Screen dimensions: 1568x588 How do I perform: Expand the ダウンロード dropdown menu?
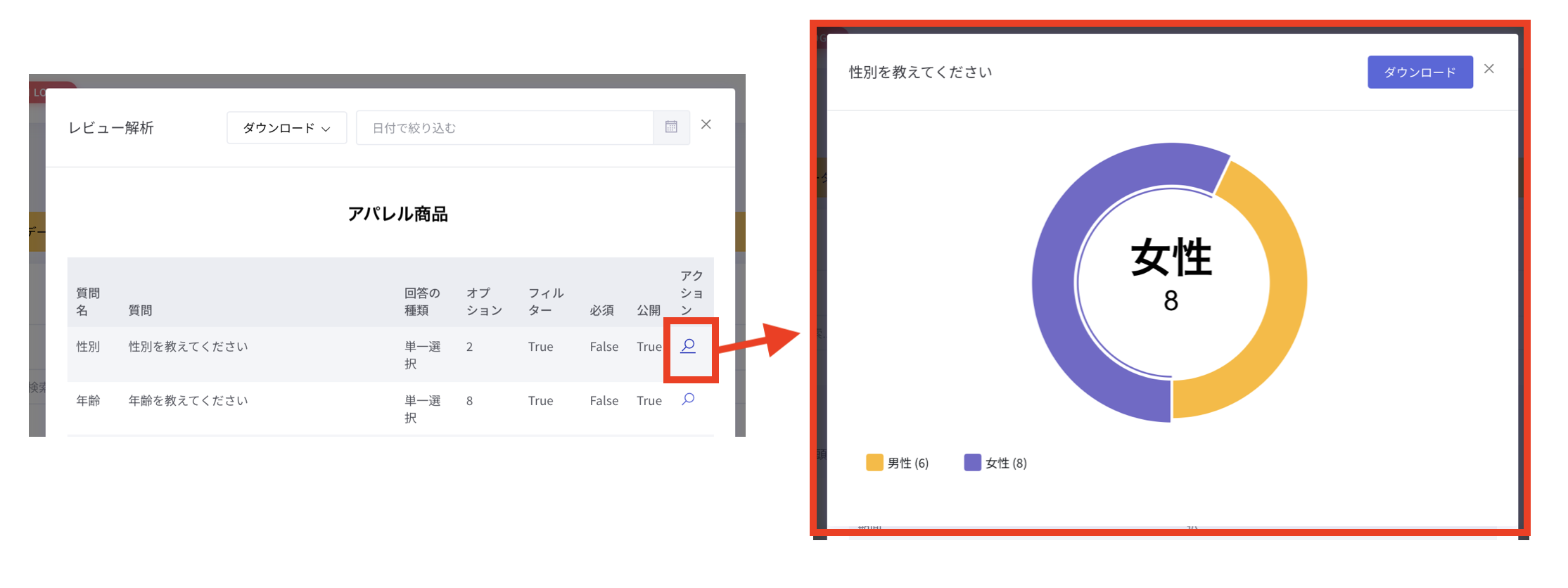point(287,128)
